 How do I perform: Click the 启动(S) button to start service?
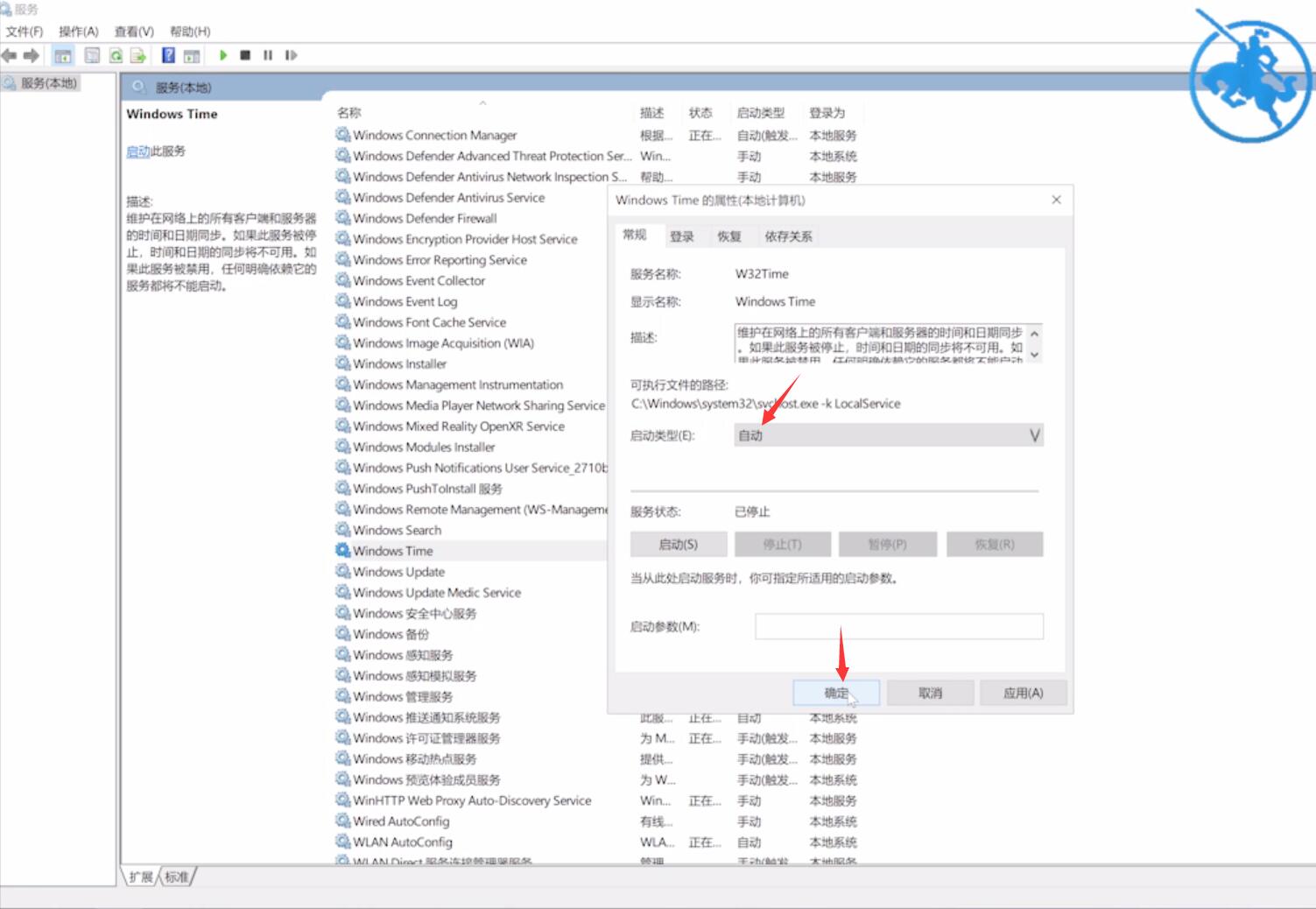point(679,544)
